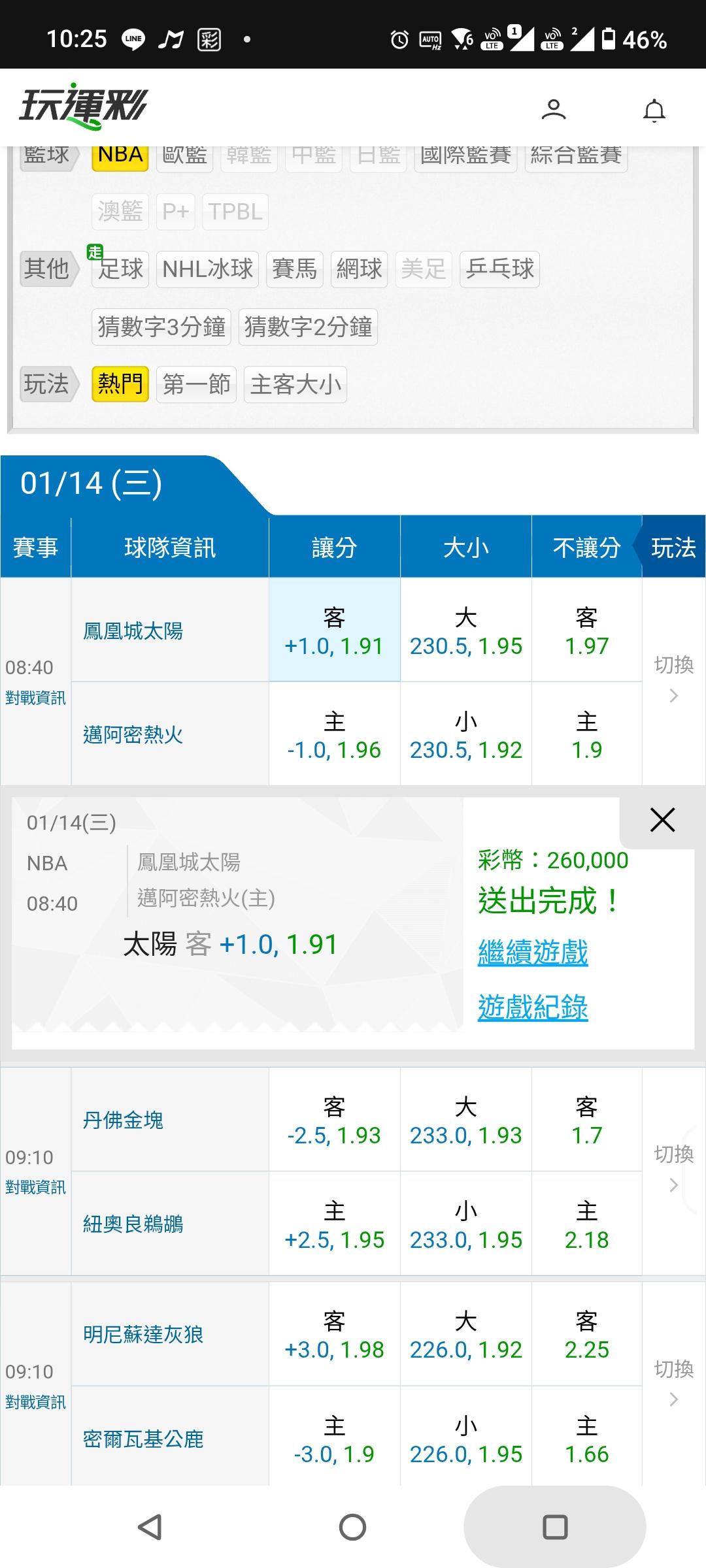This screenshot has height=1568, width=706.
Task: Open 對戰資訊 for Nuggets 09:10 game
Action: (x=35, y=1187)
